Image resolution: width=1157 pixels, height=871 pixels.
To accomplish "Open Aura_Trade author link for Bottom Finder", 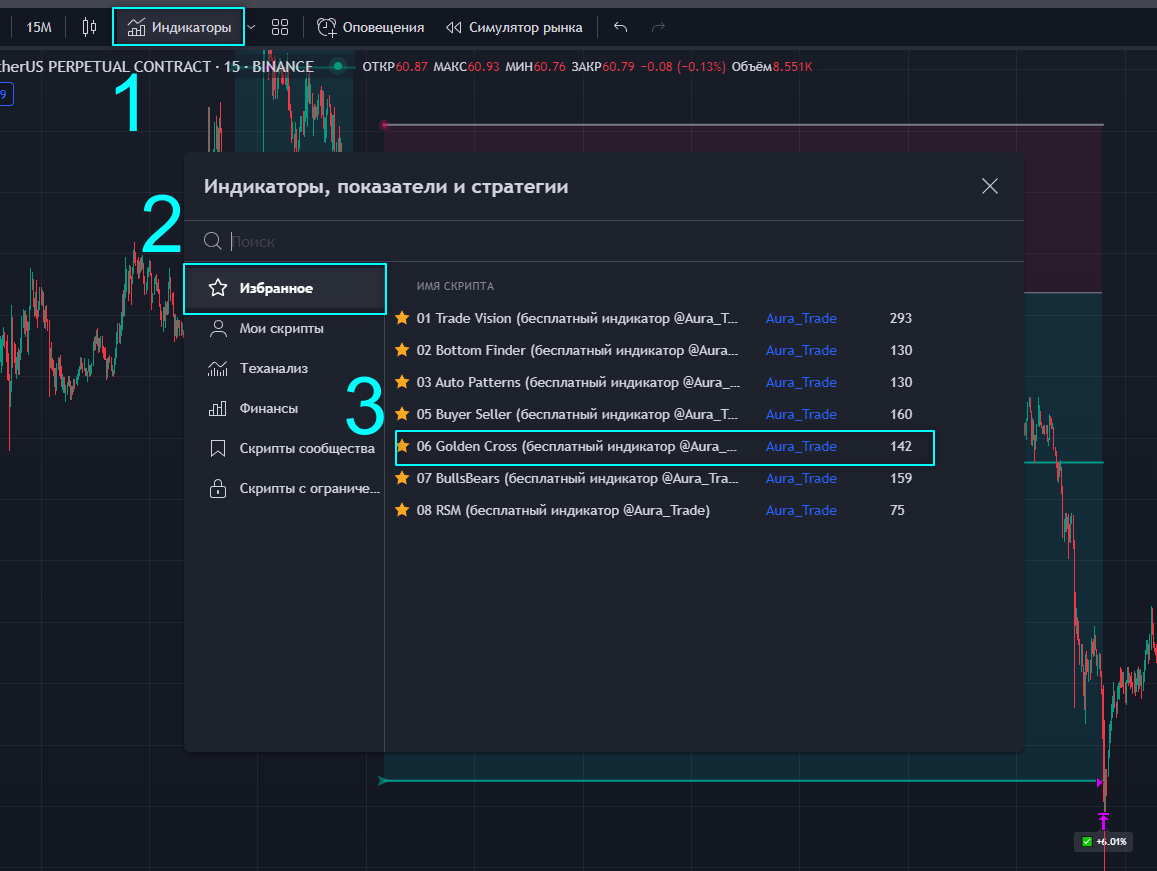I will tap(801, 350).
